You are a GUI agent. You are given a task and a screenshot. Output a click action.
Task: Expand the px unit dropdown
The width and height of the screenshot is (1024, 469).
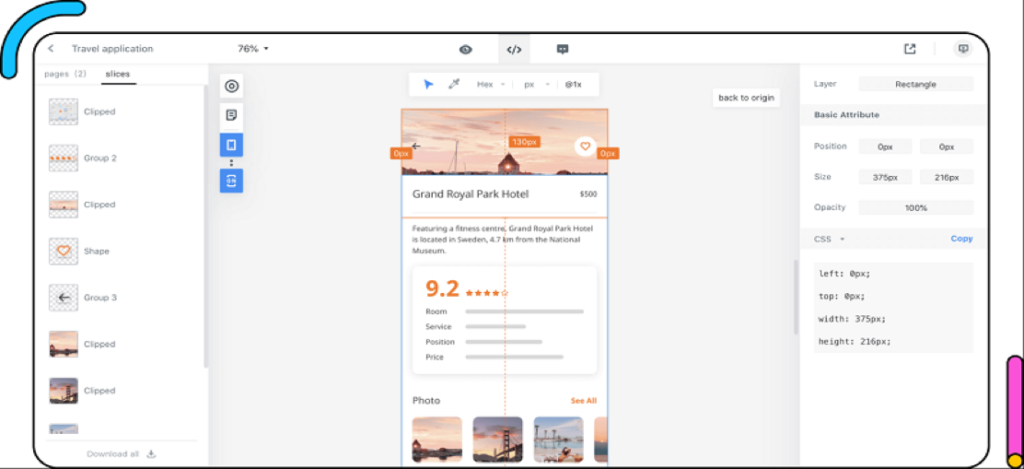pyautogui.click(x=537, y=85)
